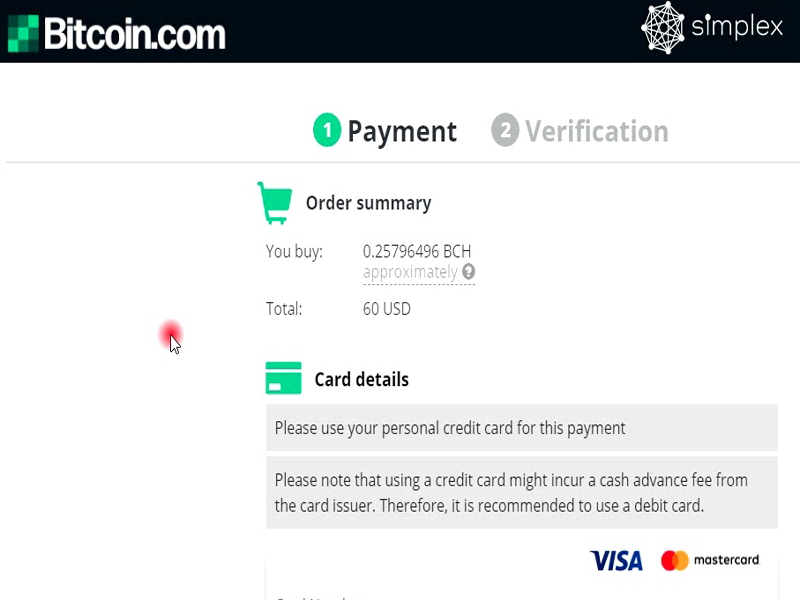The image size is (800, 600).
Task: Click the 60 USD total value
Action: tap(387, 309)
